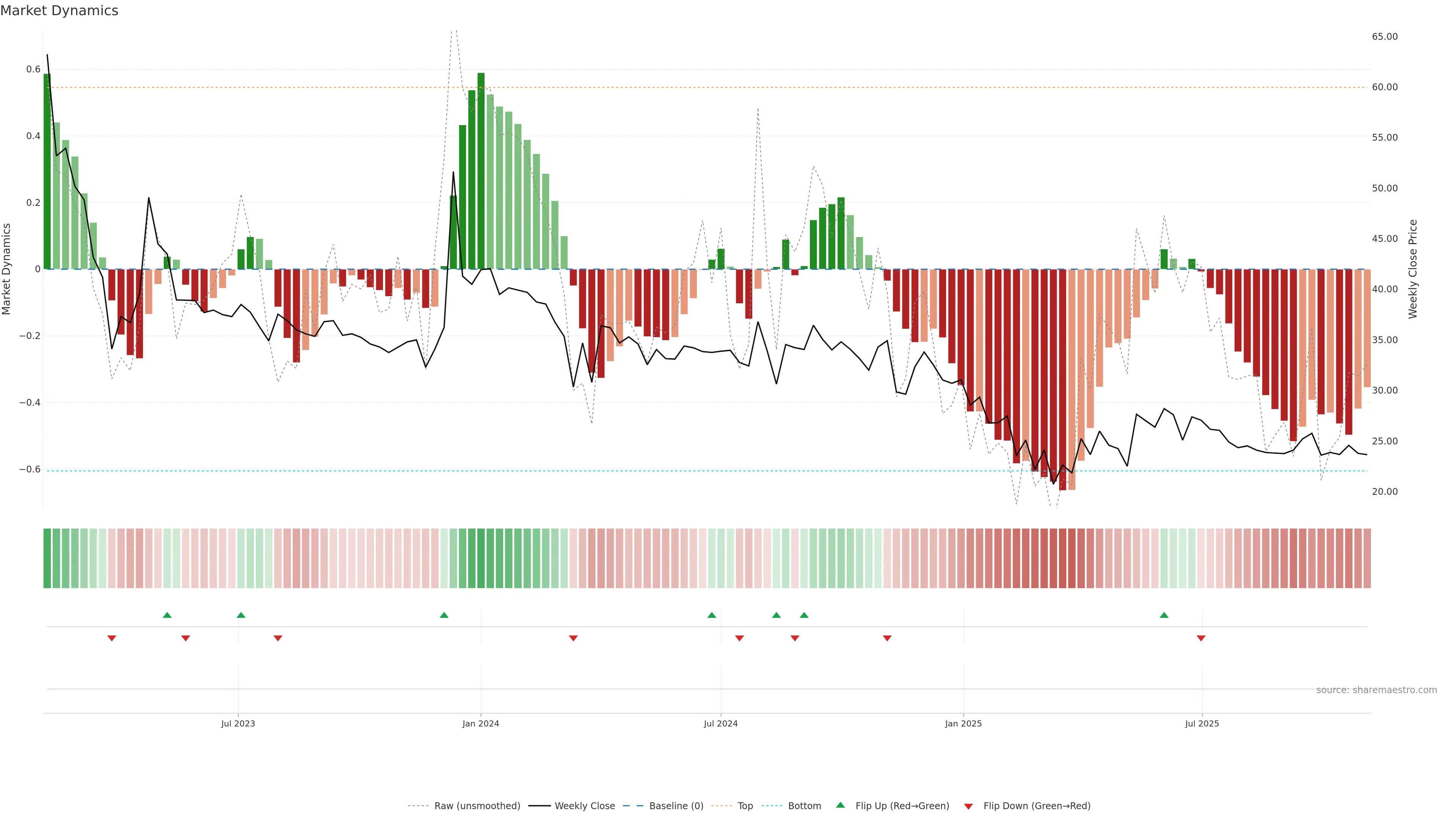Click the Weekly Close Price axis title

pyautogui.click(x=1412, y=269)
